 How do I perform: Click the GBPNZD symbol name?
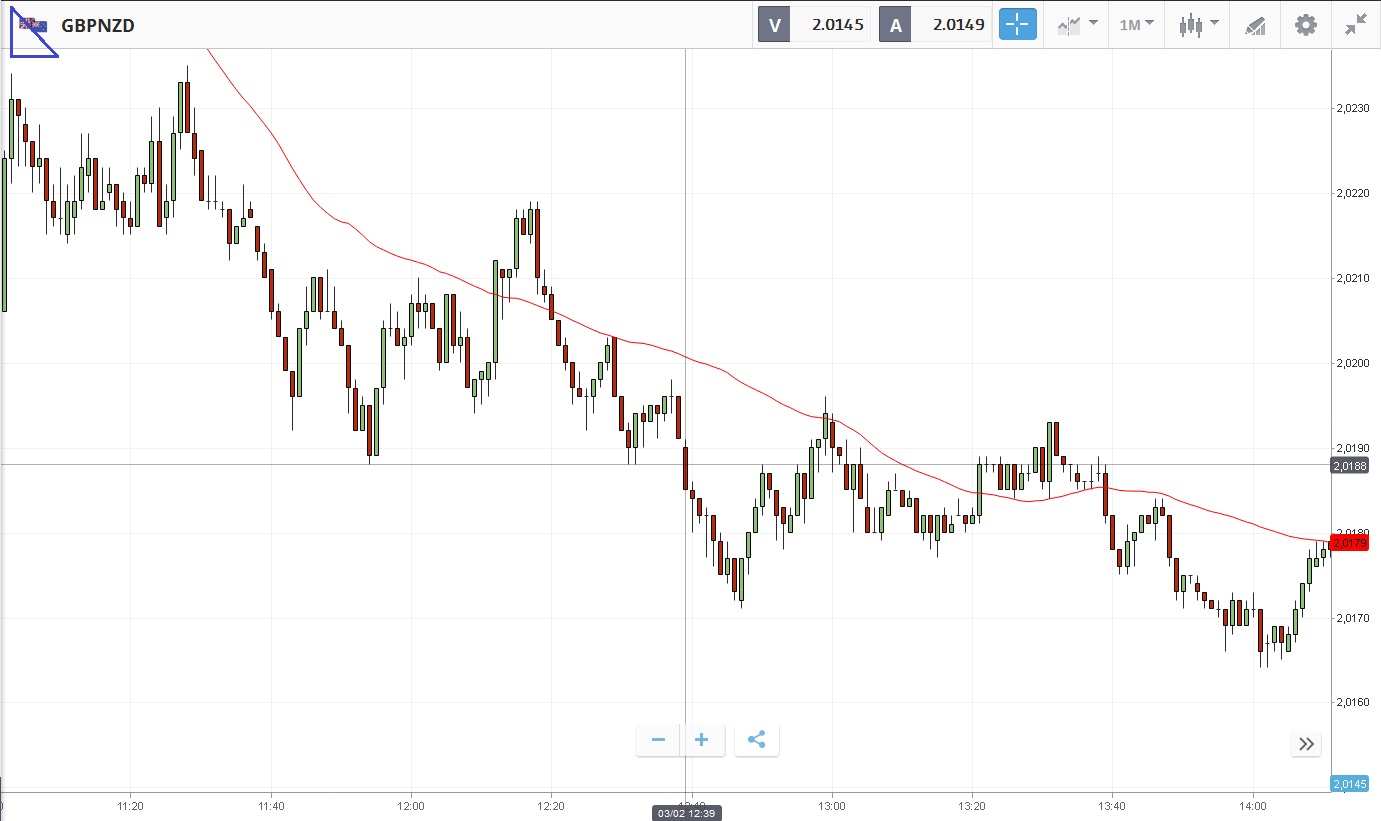98,25
